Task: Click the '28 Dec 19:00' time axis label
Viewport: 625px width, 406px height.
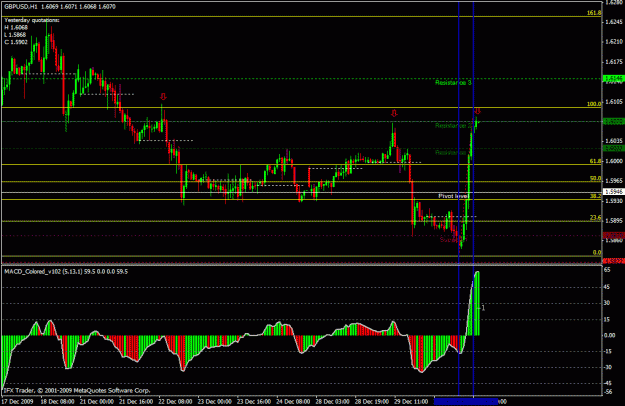Action: coord(372,402)
